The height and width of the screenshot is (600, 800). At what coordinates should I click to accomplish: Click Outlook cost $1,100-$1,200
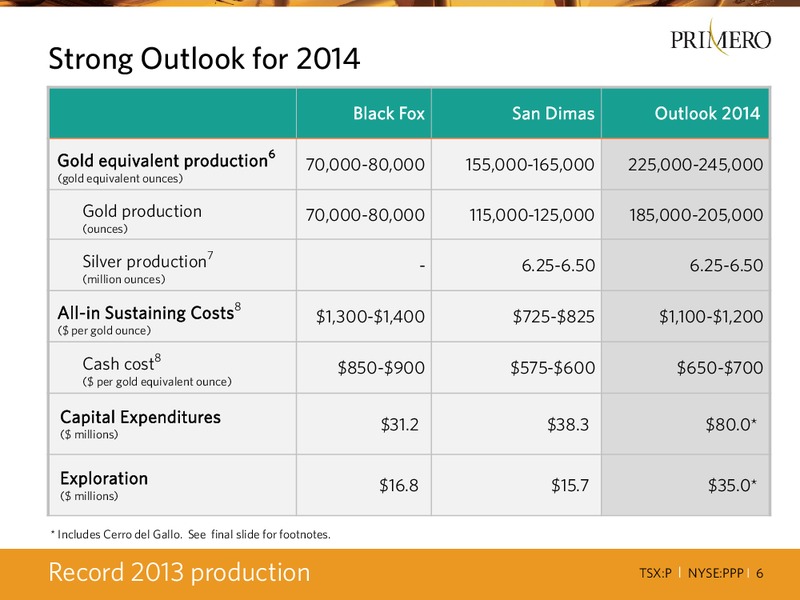[711, 316]
